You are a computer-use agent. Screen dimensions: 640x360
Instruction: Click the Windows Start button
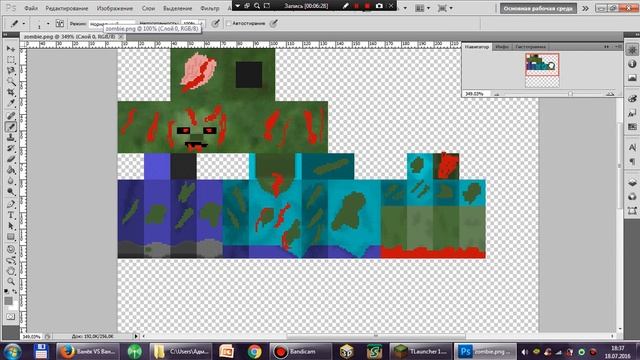tap(13, 351)
